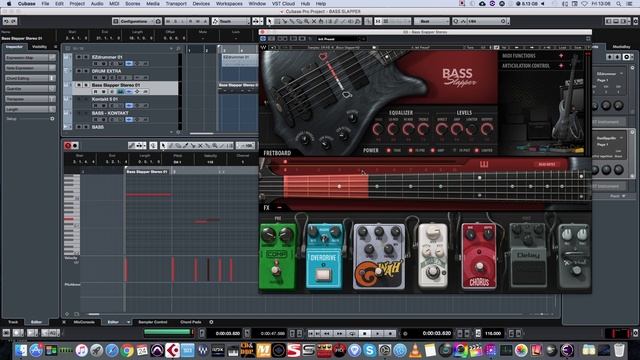Open the MediaBay tab in the right zone
This screenshot has height=360, width=640.
pos(621,47)
